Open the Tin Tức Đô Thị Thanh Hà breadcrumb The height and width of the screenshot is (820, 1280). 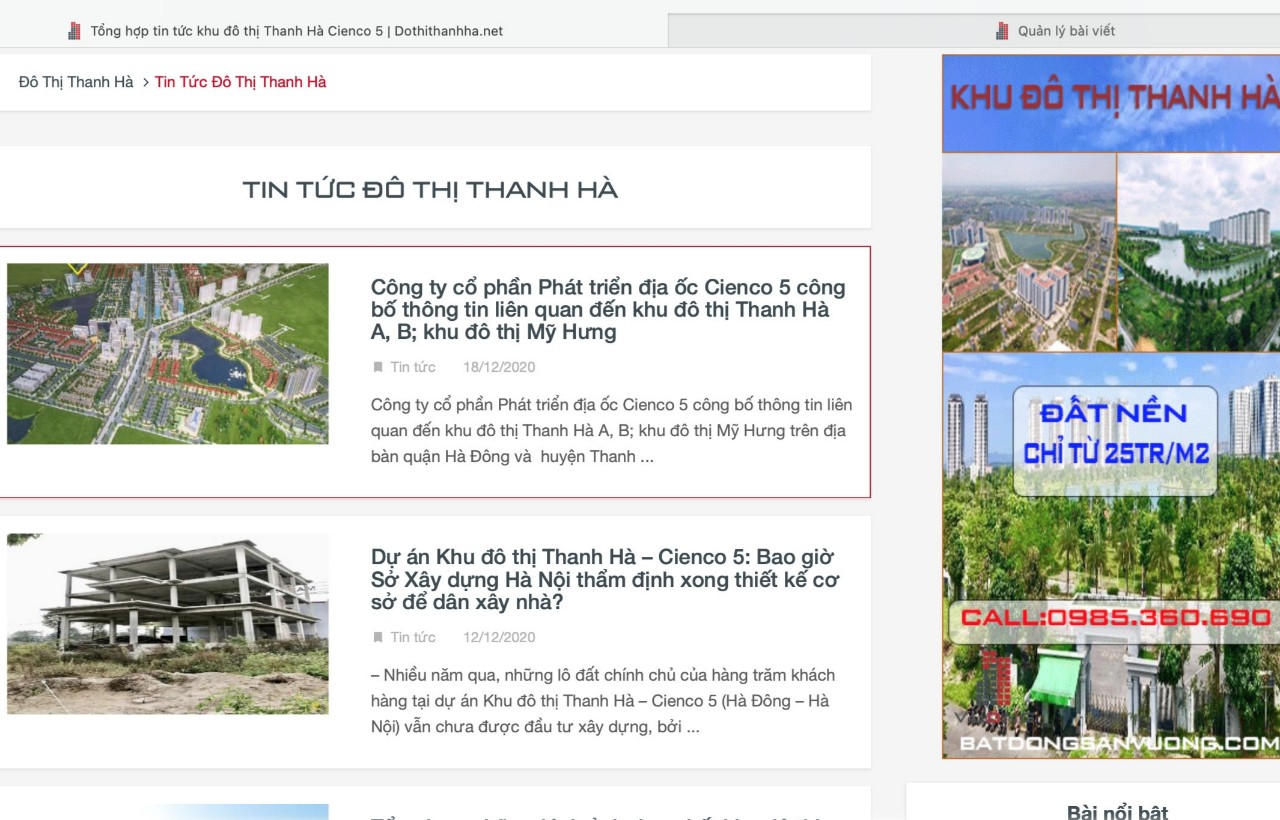click(x=241, y=82)
